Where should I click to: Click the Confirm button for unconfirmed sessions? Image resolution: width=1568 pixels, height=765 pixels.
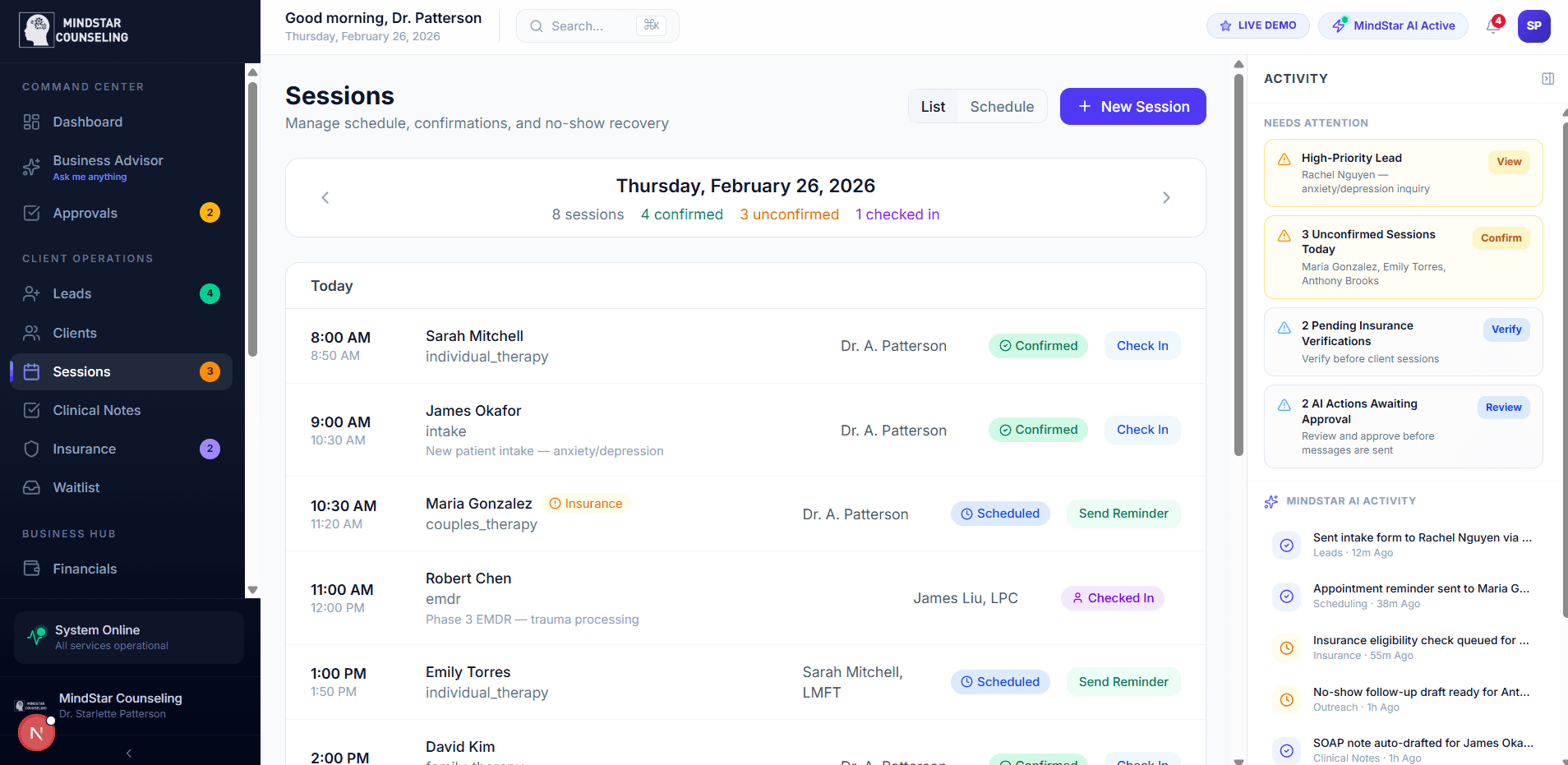coord(1500,237)
